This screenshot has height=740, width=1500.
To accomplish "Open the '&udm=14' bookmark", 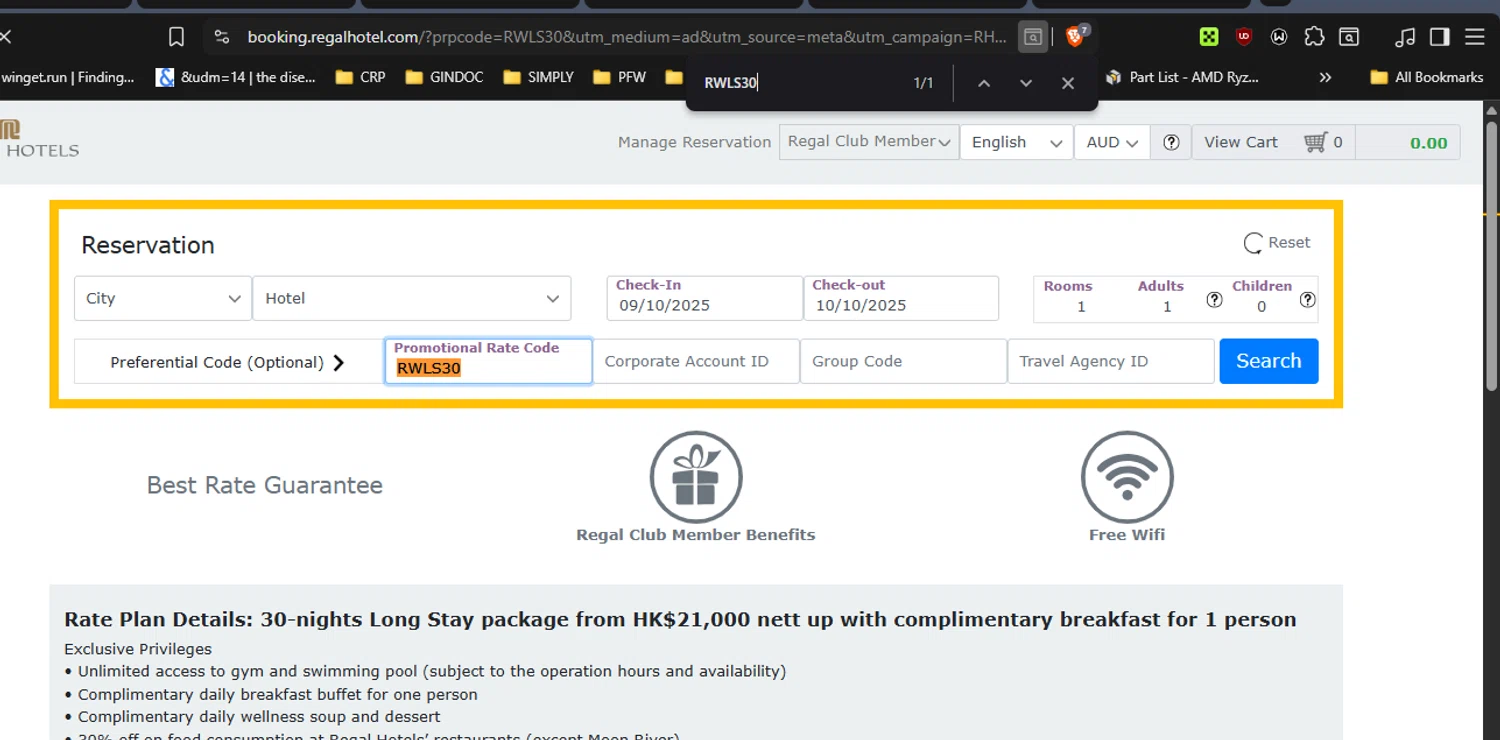I will 236,77.
